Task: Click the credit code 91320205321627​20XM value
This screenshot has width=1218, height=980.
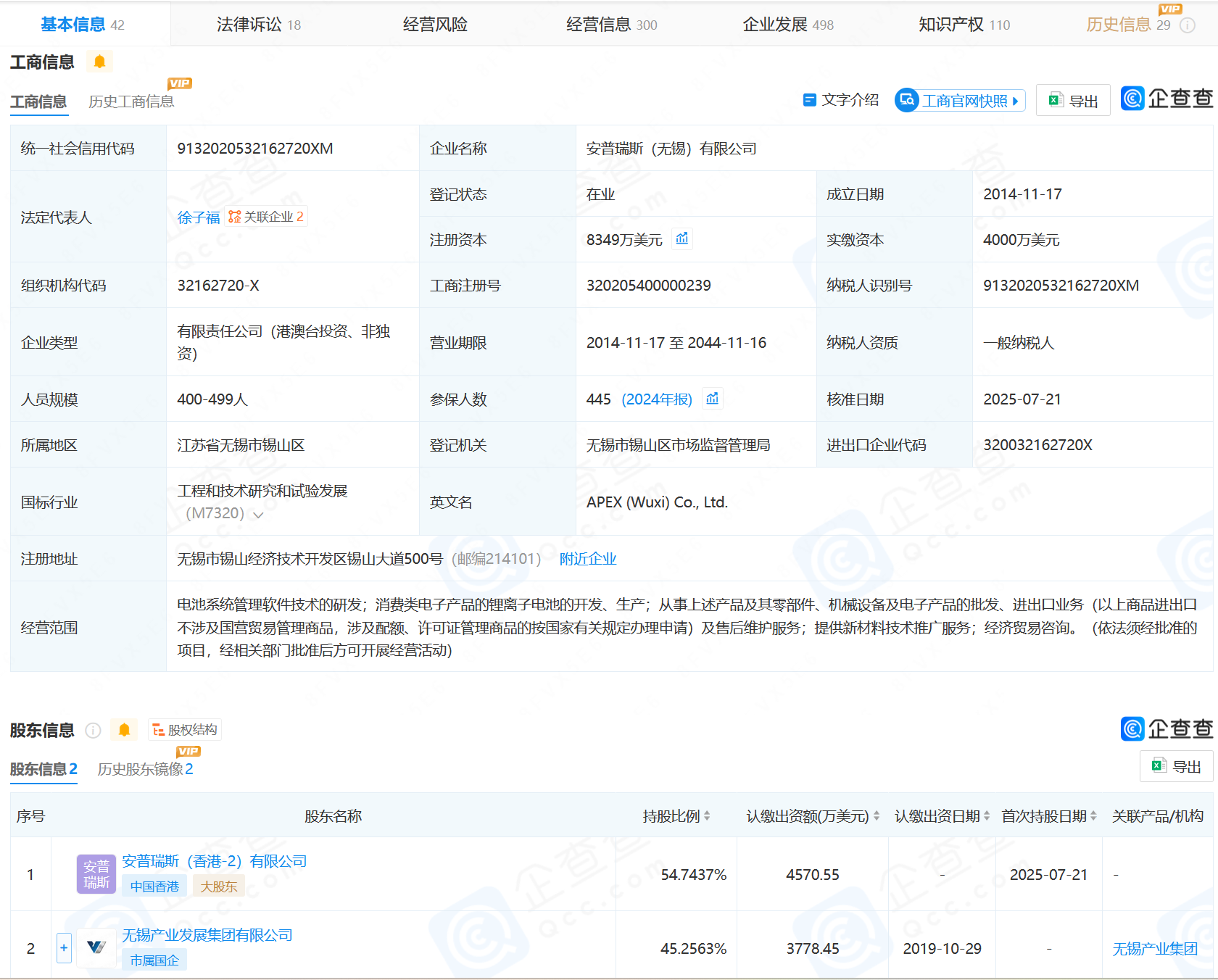Action: [x=255, y=149]
